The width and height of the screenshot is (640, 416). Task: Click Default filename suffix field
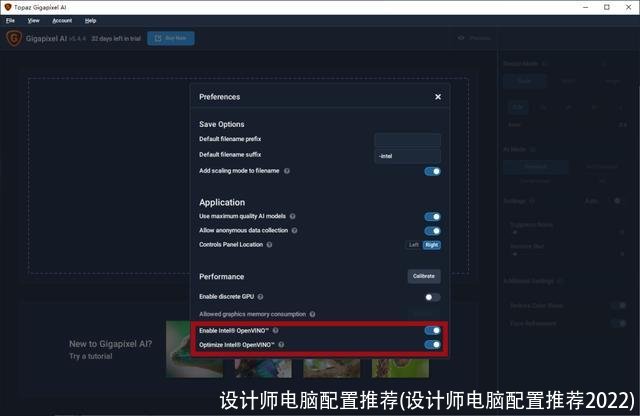click(x=407, y=156)
